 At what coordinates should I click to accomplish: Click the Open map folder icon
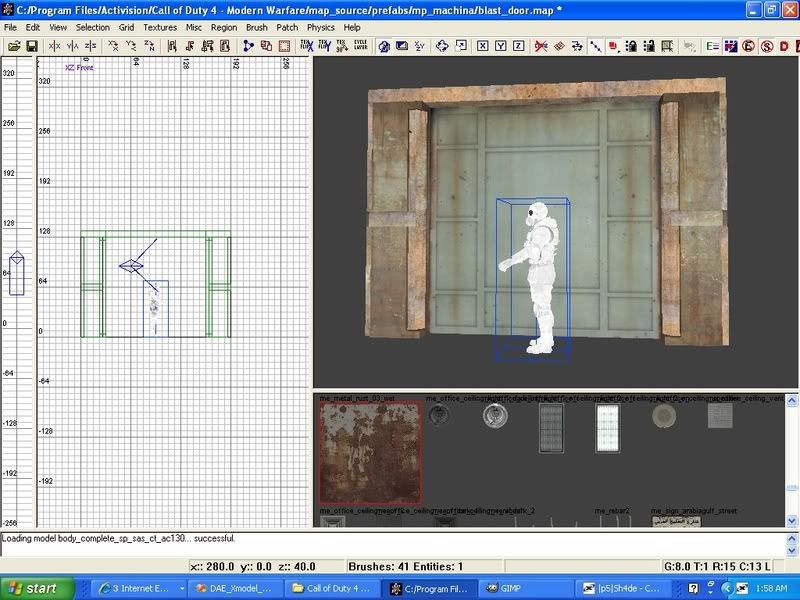[14, 46]
